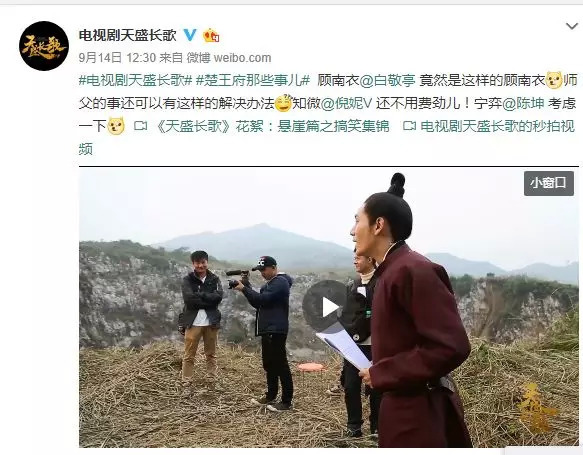Click the blue verified V badge
The image size is (583, 455).
coord(190,35)
